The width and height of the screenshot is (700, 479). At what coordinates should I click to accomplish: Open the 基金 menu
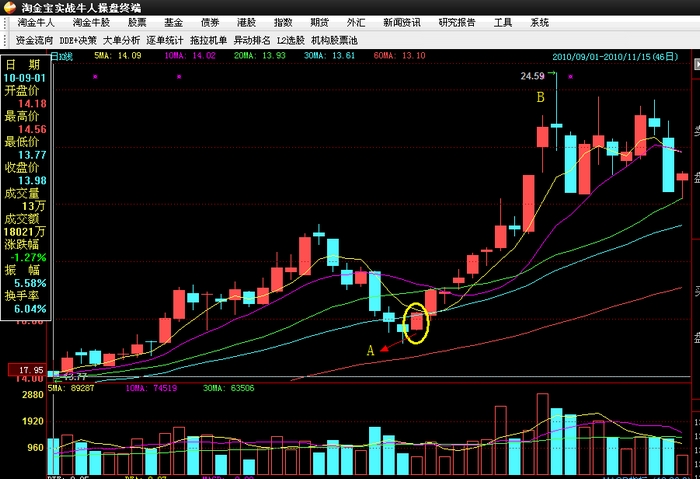(x=174, y=22)
